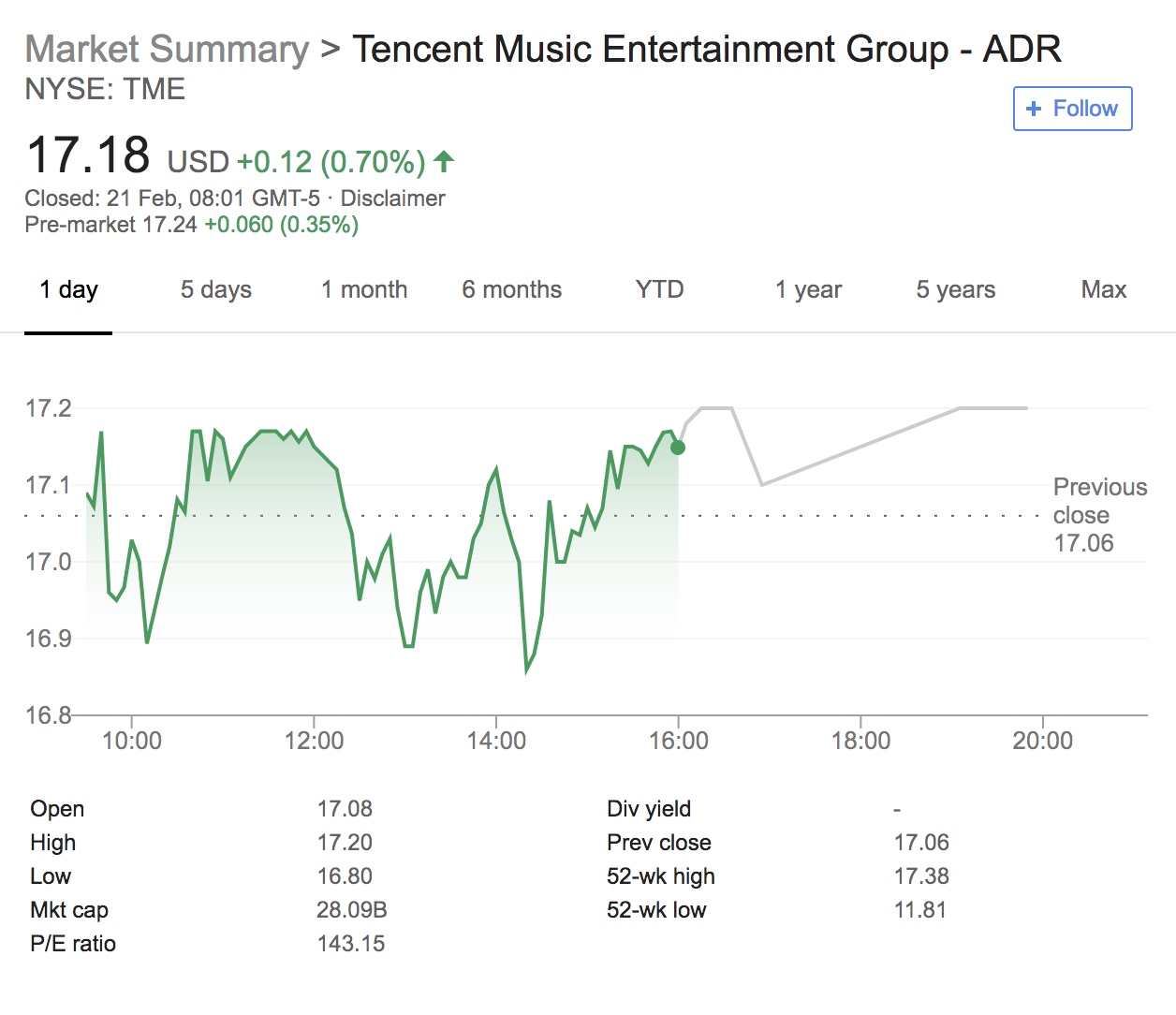
Task: Click the Mkt cap value 28.09B
Action: click(351, 910)
